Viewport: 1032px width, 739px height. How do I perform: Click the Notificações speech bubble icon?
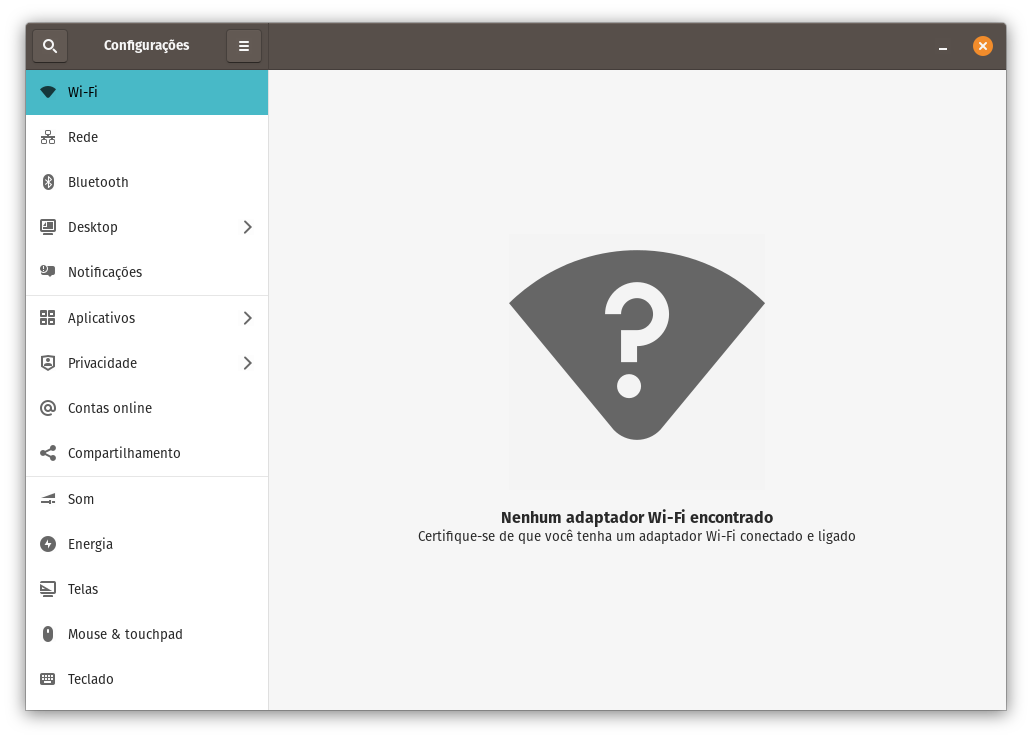tap(48, 272)
